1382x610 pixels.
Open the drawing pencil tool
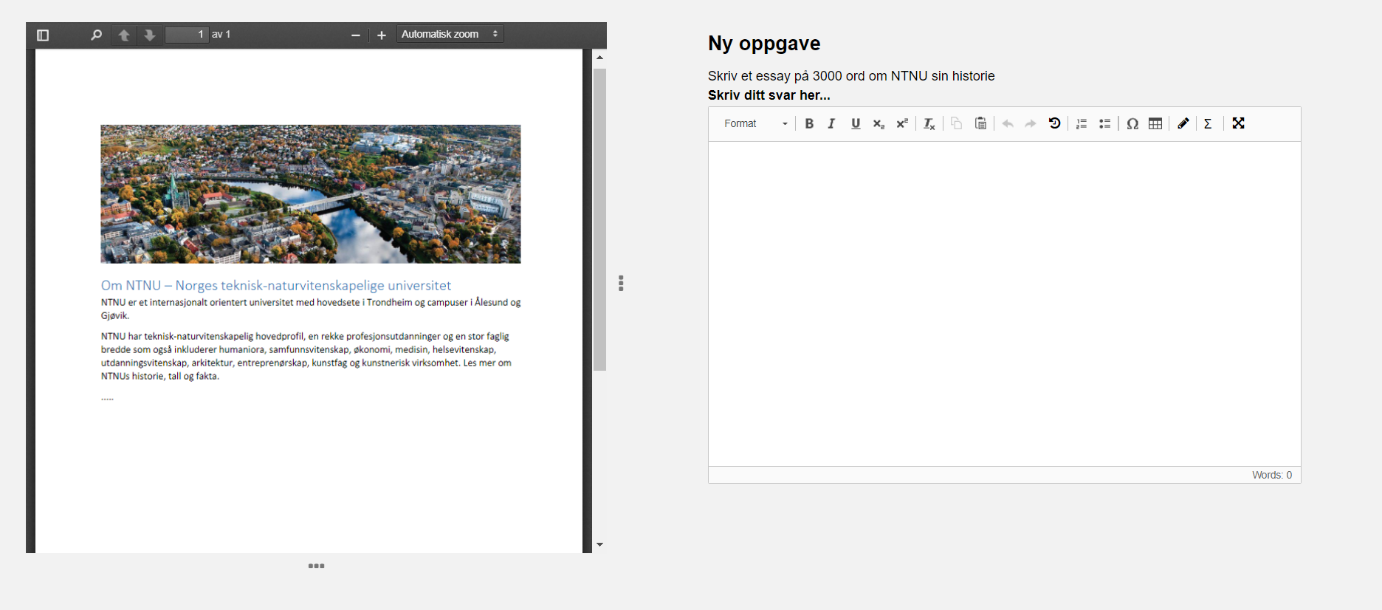(1183, 124)
